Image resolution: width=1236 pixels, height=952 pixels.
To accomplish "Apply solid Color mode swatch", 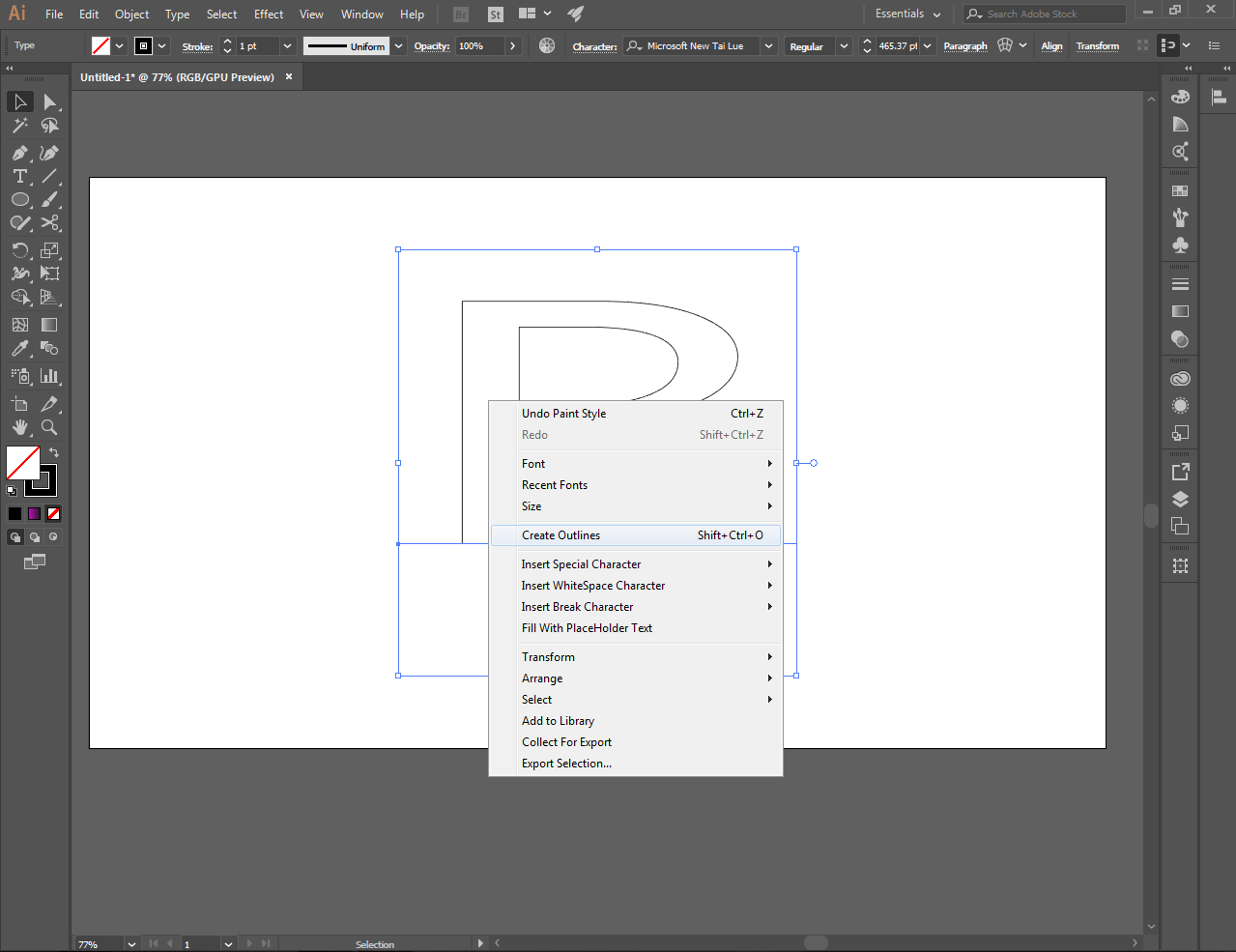I will (x=14, y=514).
